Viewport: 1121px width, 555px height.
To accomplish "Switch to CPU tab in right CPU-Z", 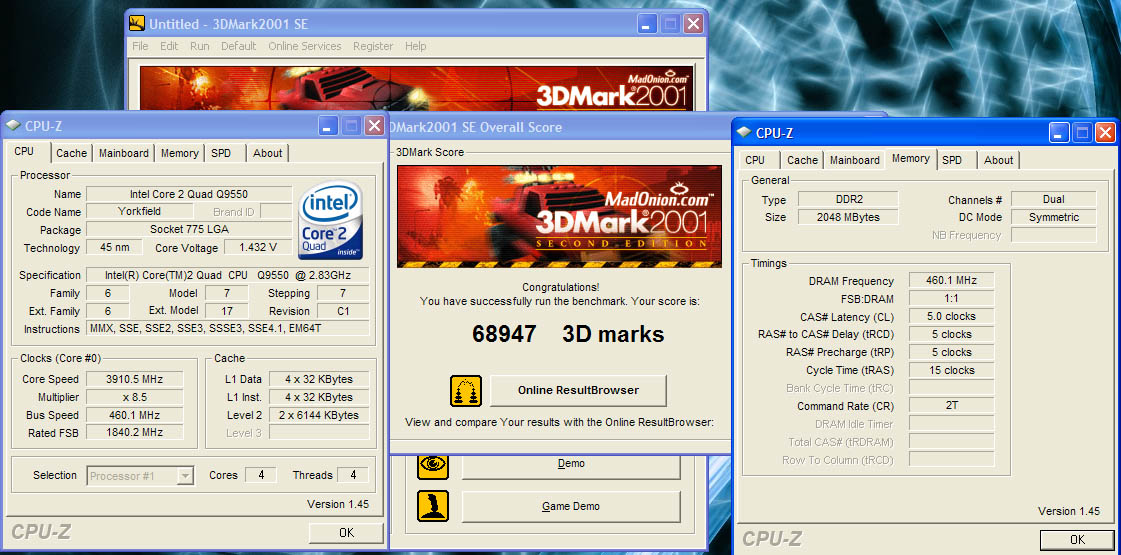I will [x=755, y=160].
